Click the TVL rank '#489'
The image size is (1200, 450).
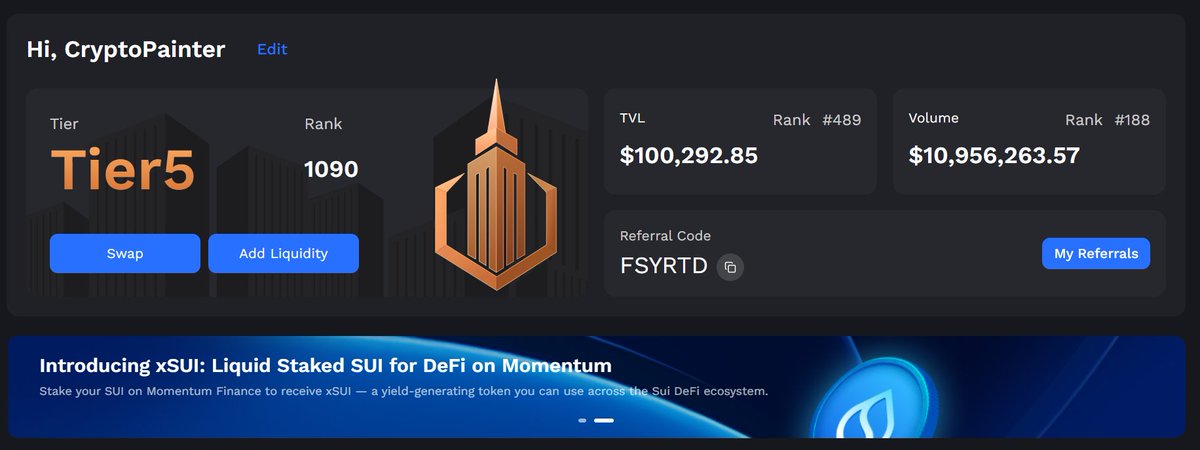pos(841,120)
